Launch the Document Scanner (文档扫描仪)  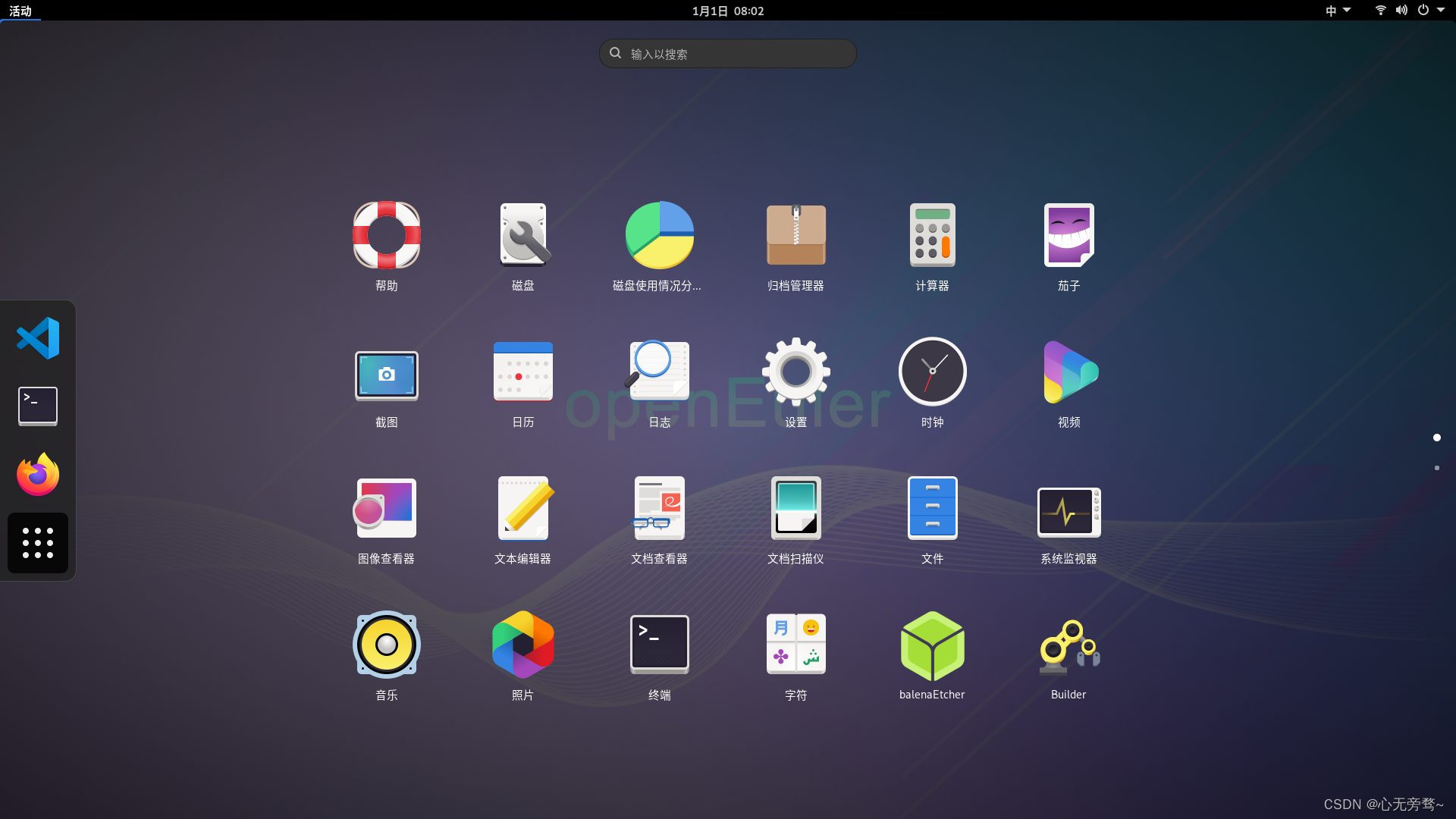(795, 509)
